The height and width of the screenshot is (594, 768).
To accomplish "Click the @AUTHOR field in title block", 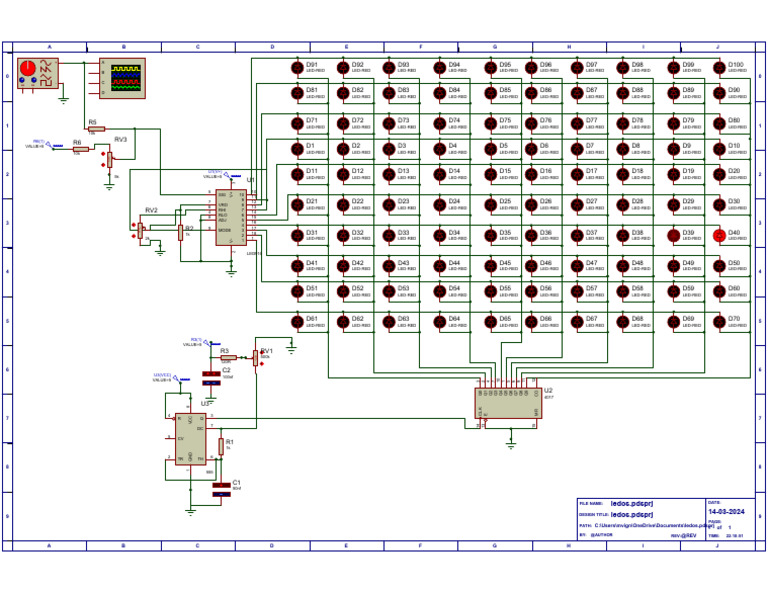I will pyautogui.click(x=601, y=535).
